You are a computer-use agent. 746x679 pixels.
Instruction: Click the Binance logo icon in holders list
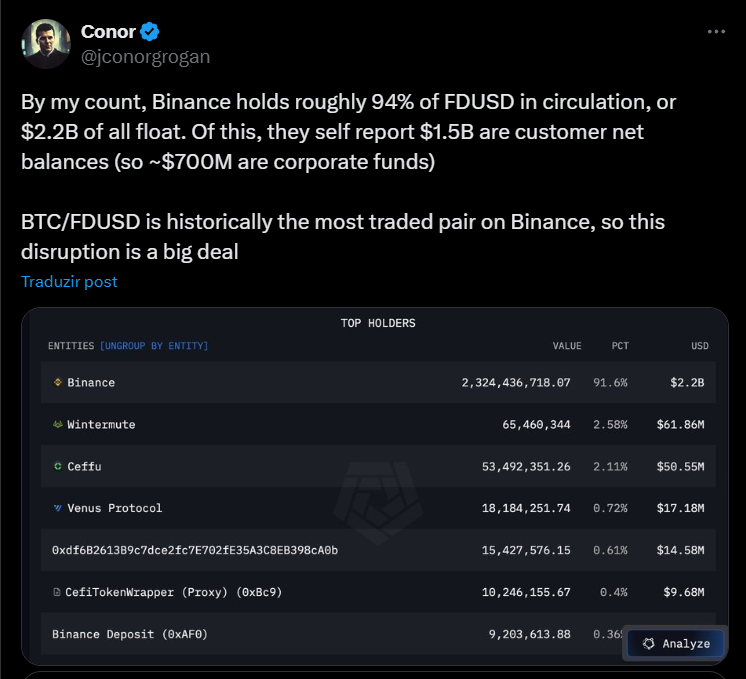pos(58,382)
